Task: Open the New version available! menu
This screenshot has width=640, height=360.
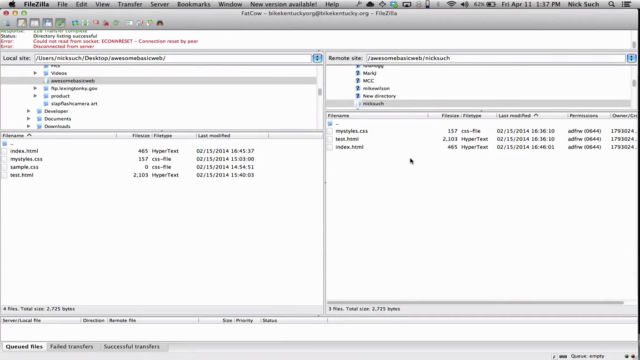Action: pos(283,4)
